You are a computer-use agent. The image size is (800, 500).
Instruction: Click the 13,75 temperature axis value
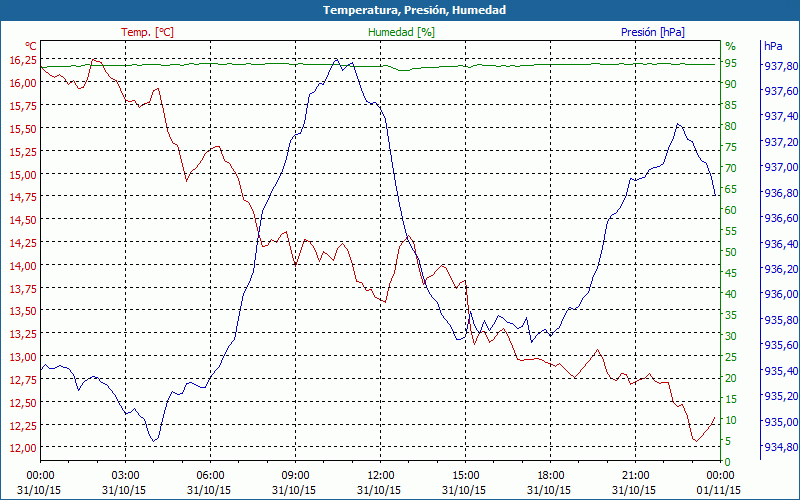[x=23, y=288]
